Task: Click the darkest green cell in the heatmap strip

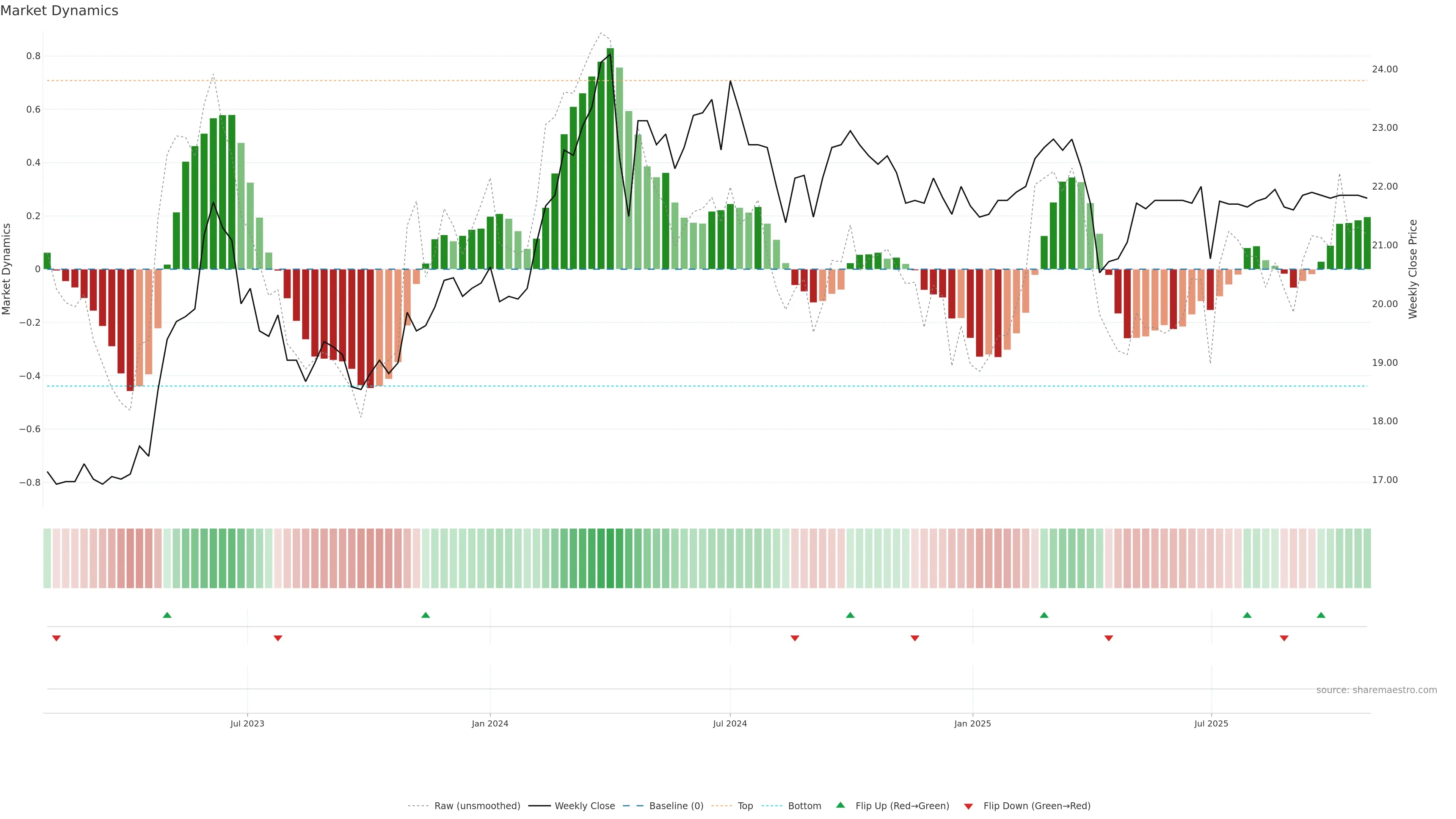Action: (610, 559)
